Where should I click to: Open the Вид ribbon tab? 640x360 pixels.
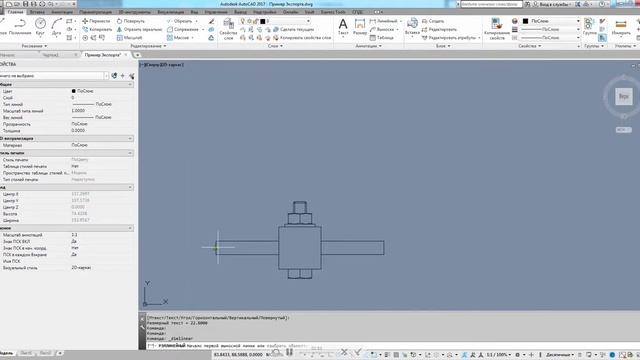point(194,12)
